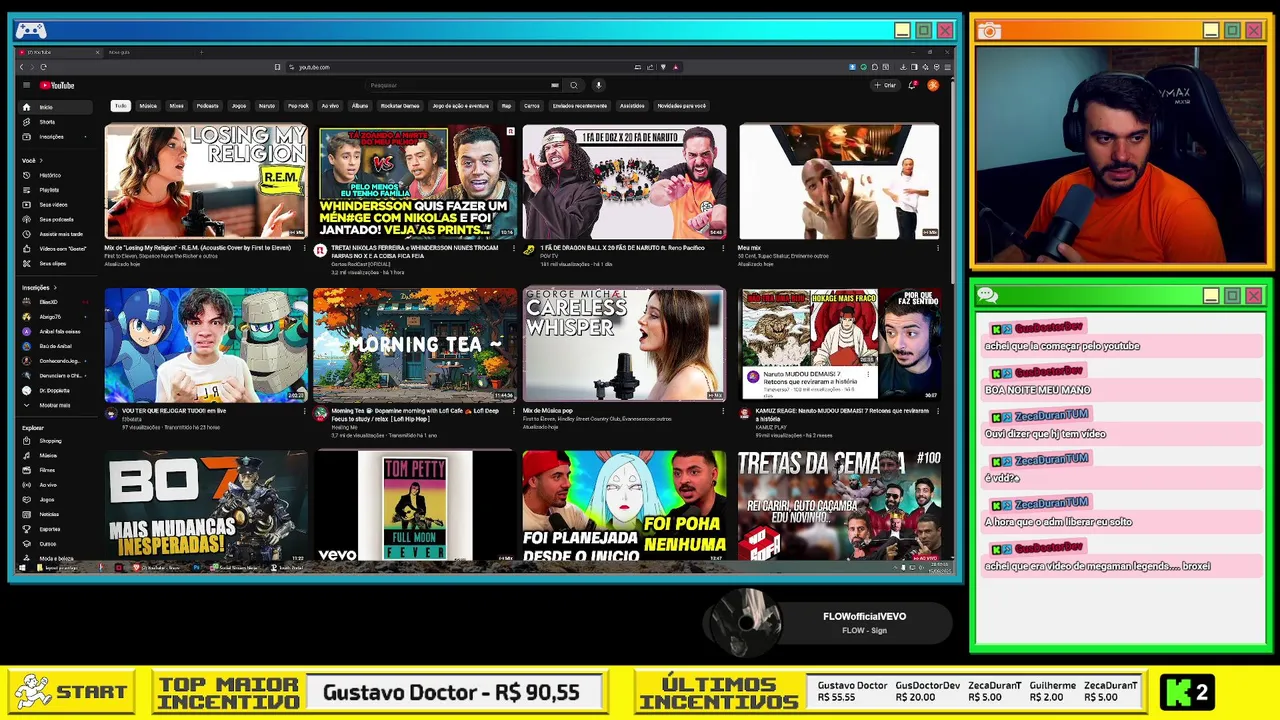Expand Inscrições section header chevron
Screen dimensions: 1280x720
point(55,287)
